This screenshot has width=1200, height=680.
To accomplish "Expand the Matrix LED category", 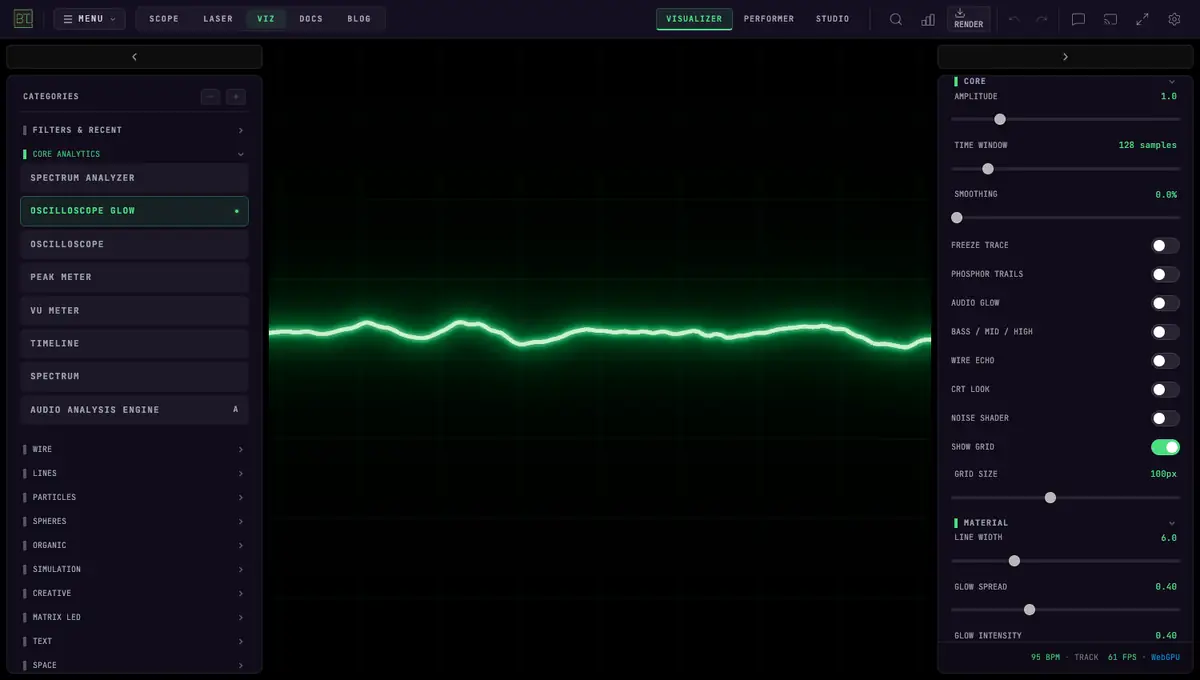I will [134, 618].
